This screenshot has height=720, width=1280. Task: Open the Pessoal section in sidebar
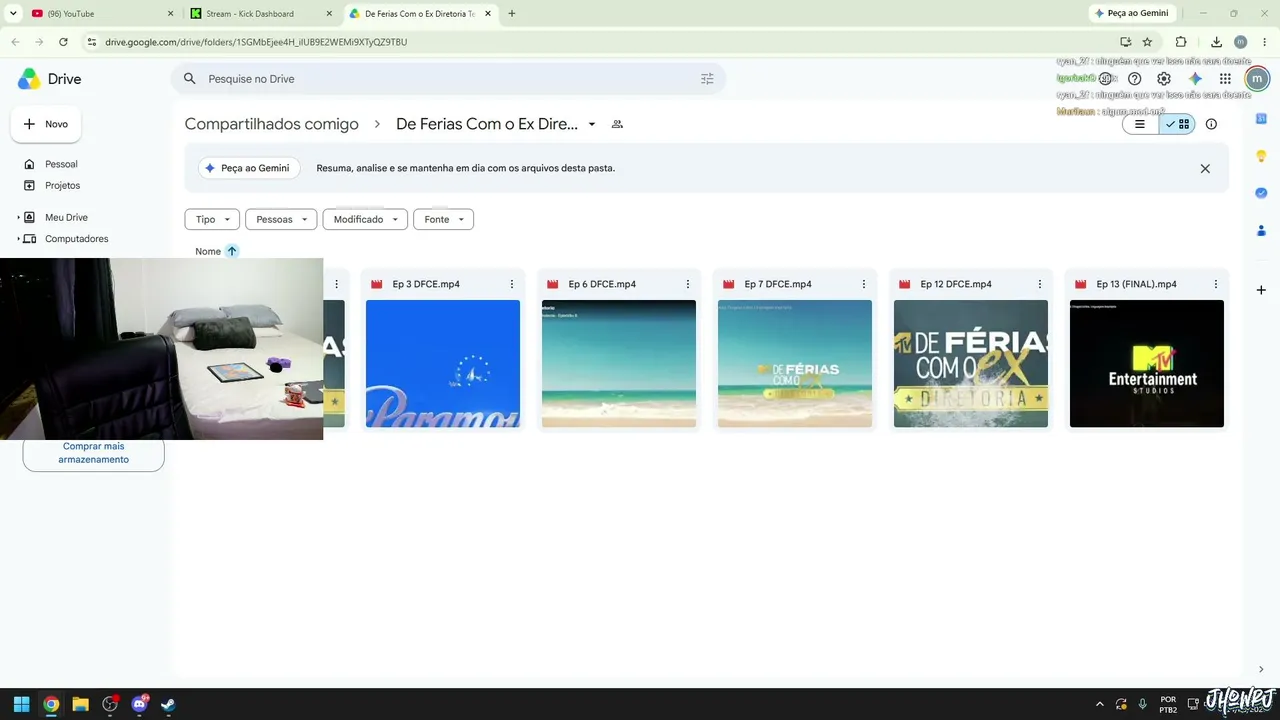point(61,164)
